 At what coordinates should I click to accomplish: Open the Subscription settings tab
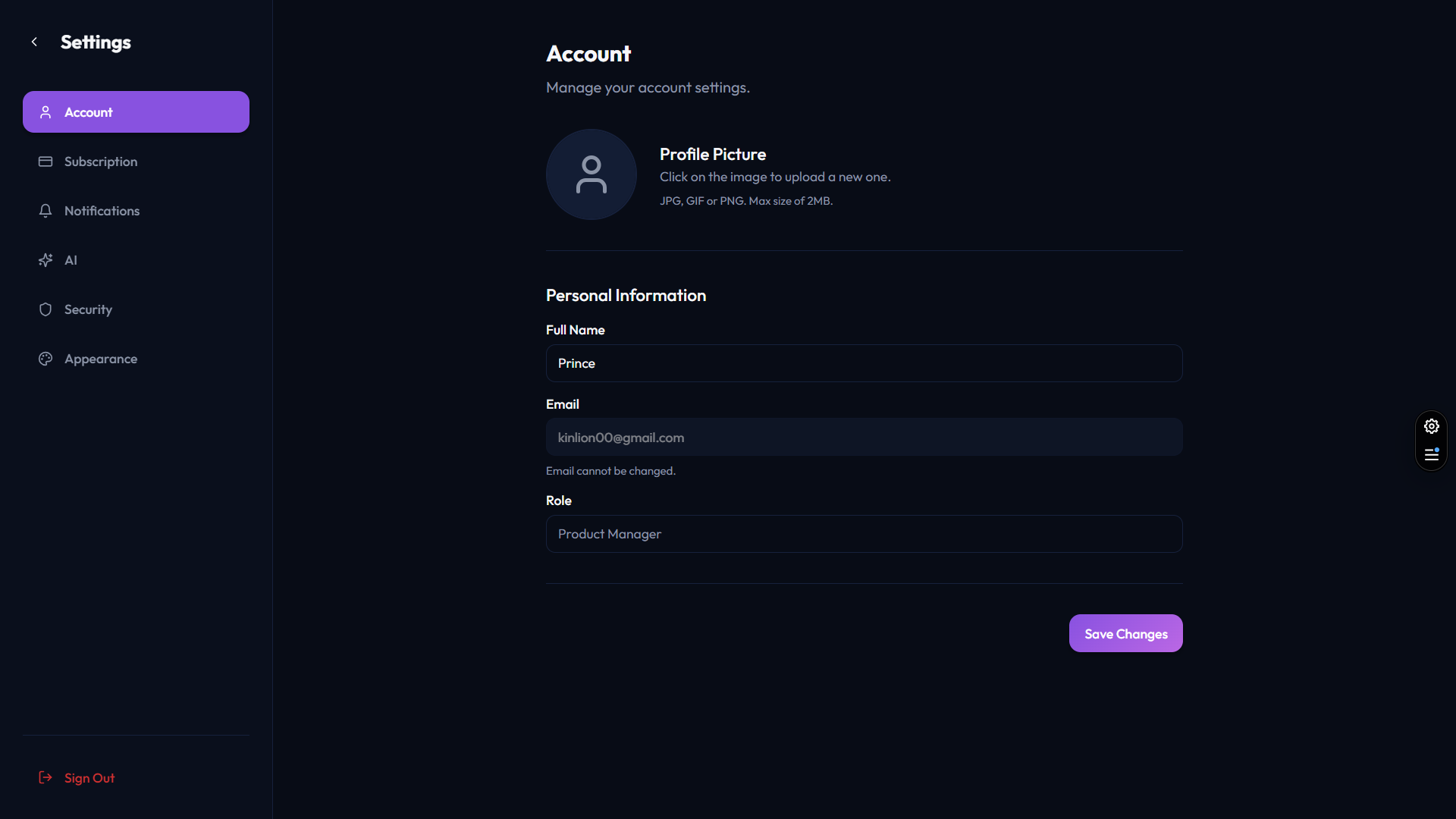tap(101, 162)
